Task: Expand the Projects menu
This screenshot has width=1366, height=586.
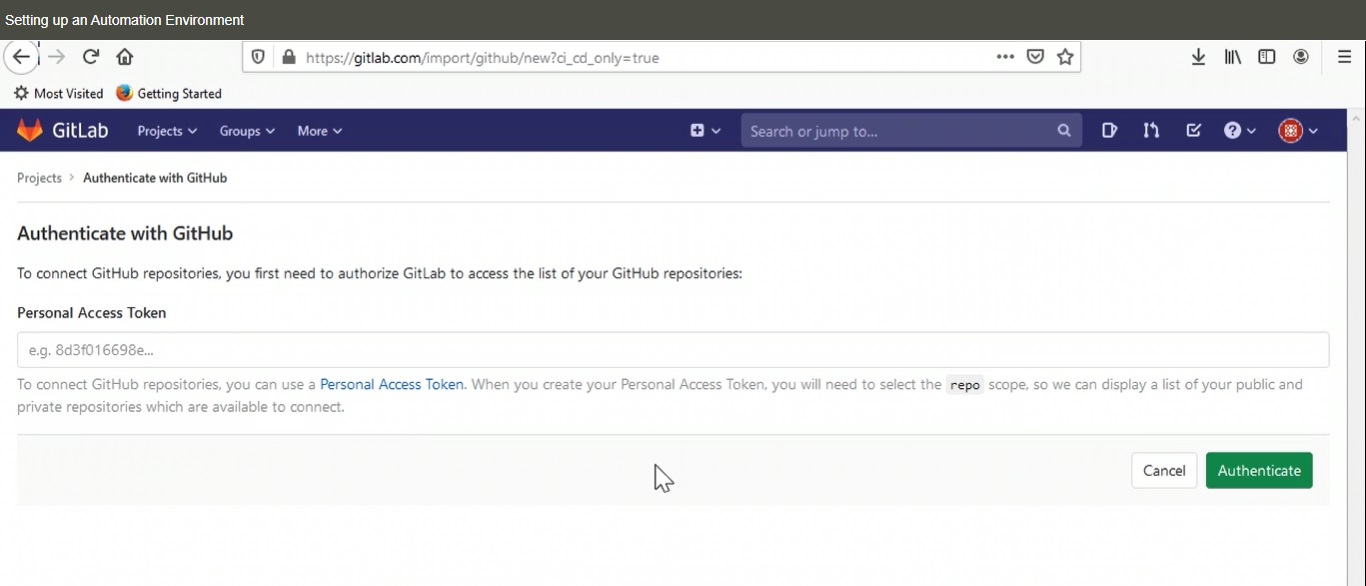Action: click(167, 131)
